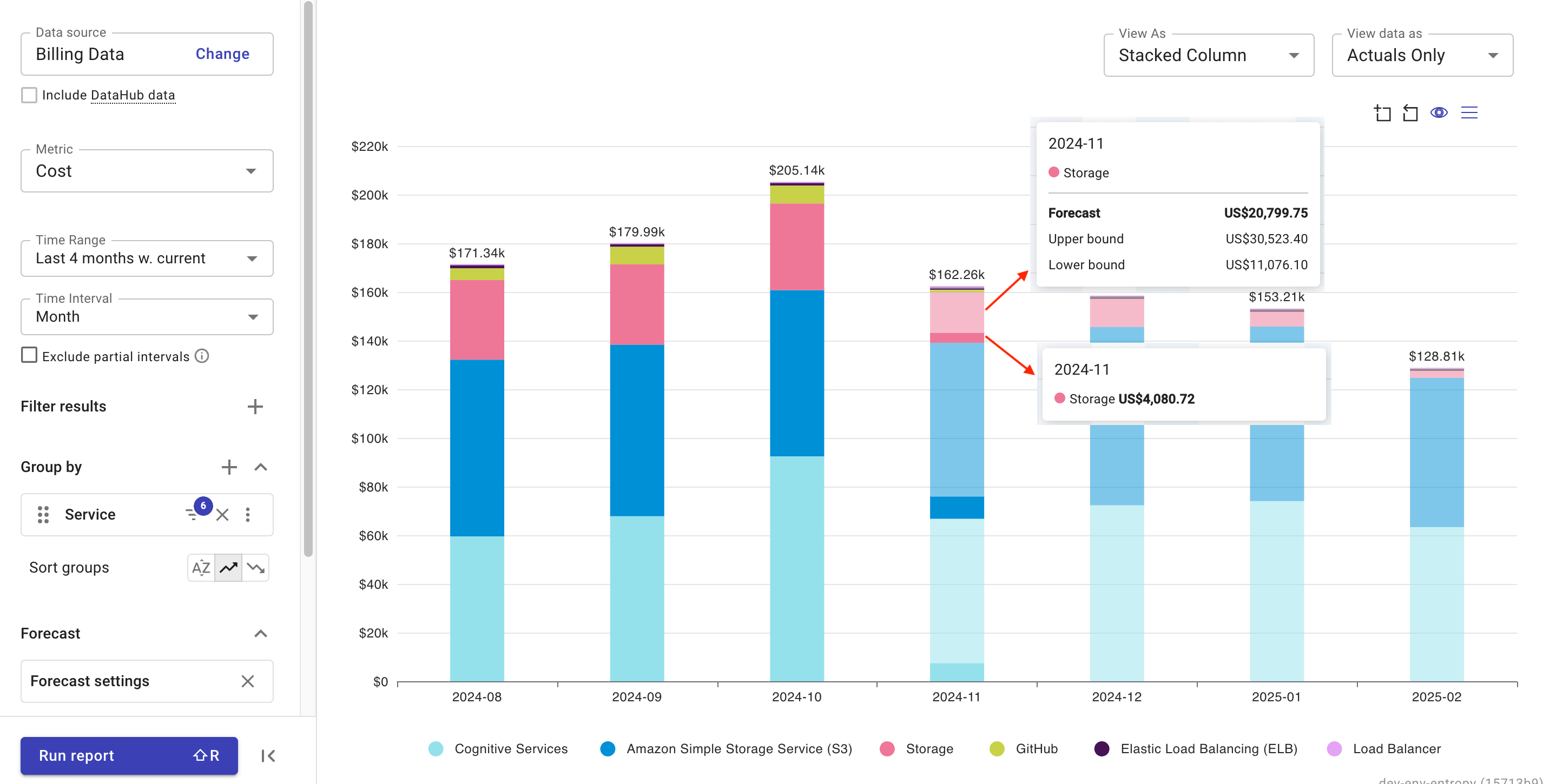
Task: Check the Exclude partial intervals option
Action: point(29,355)
